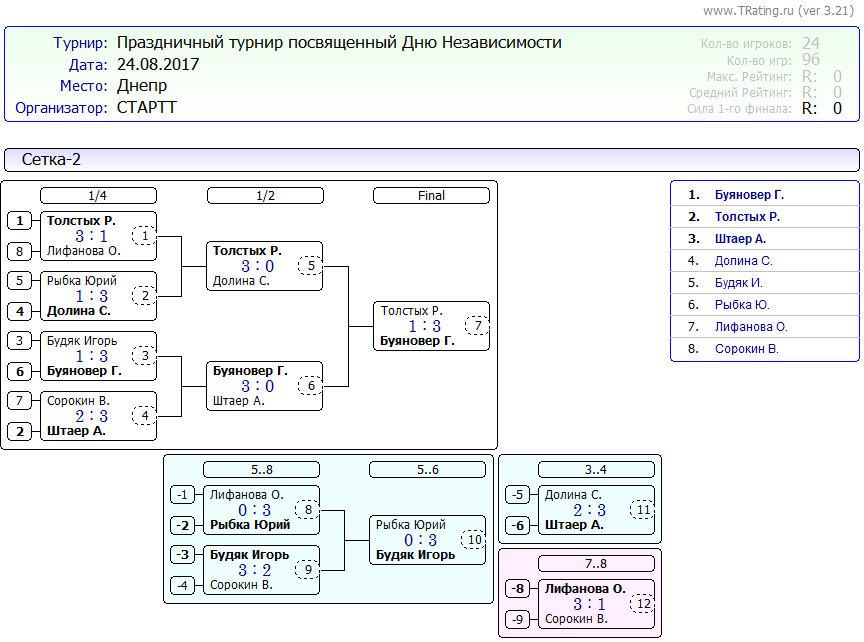Select match number 11 badge in 3..4 bracket
The image size is (864, 642).
[x=642, y=510]
